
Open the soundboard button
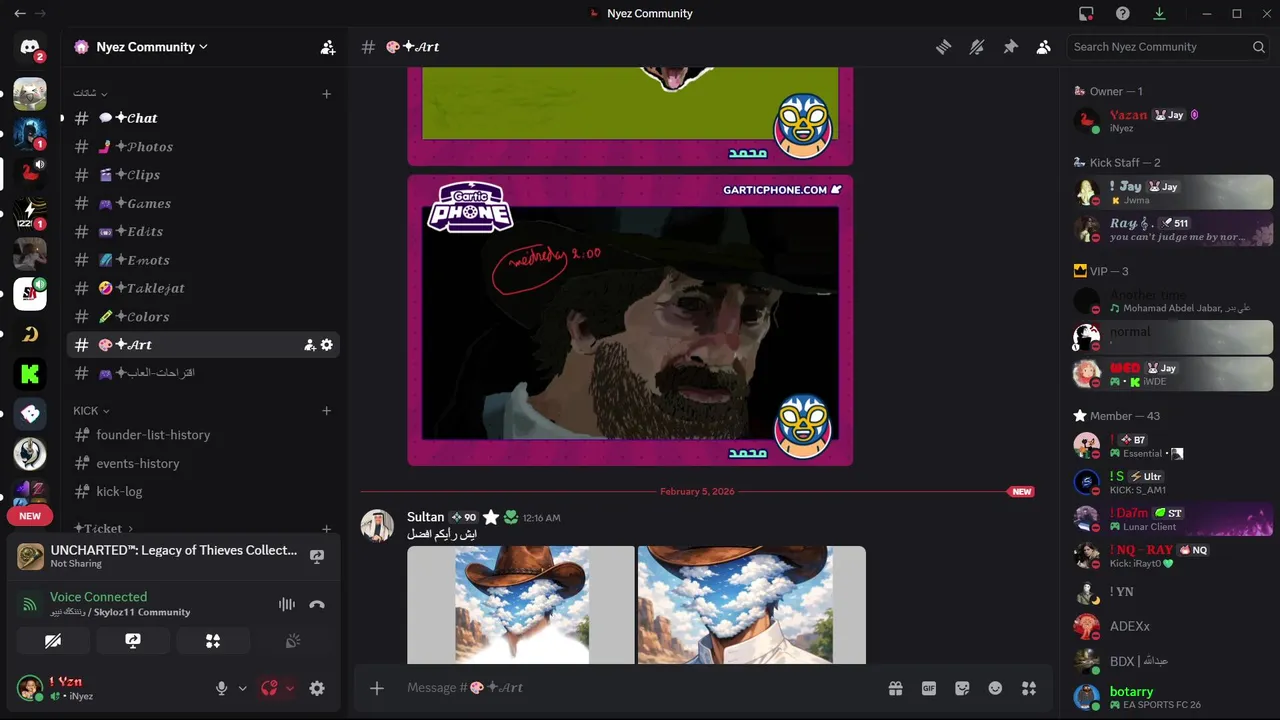click(x=293, y=641)
